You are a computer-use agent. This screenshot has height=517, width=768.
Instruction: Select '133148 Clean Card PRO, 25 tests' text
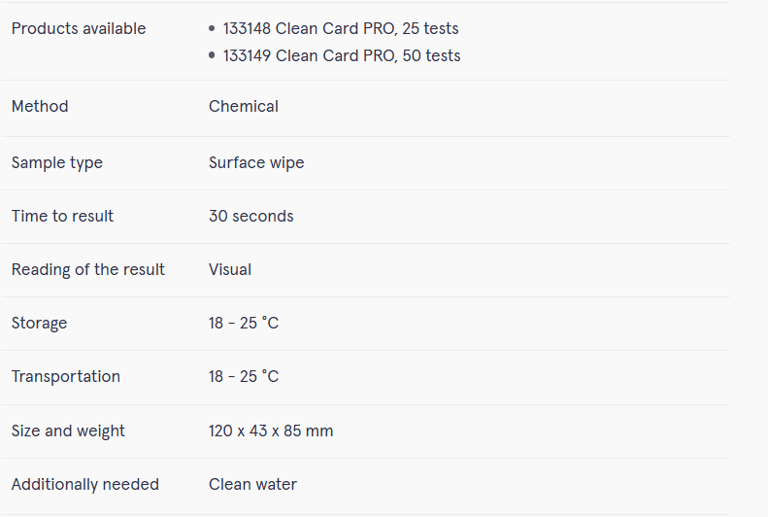[340, 29]
